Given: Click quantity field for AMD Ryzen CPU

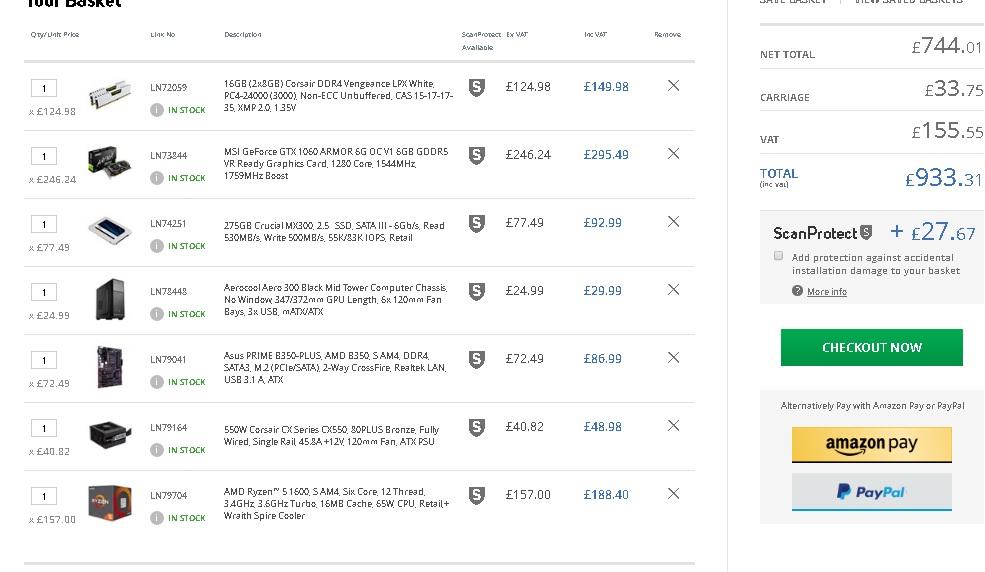Looking at the screenshot, I should tap(44, 496).
